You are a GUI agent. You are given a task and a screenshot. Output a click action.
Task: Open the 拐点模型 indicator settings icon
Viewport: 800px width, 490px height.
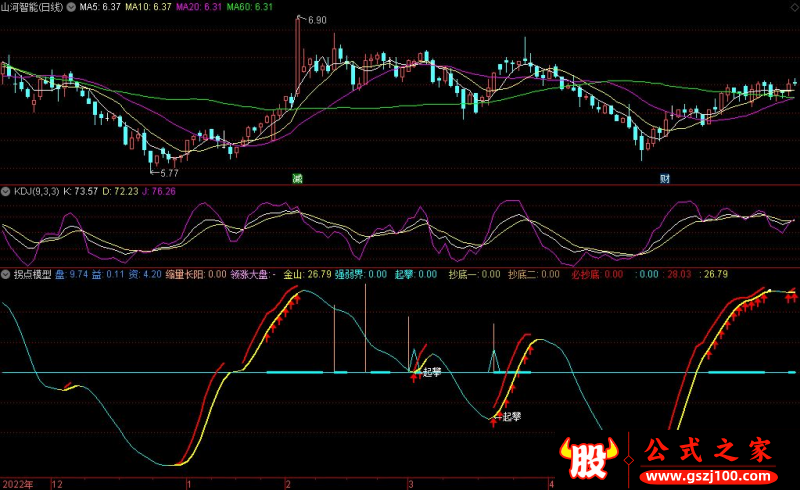pyautogui.click(x=5, y=273)
